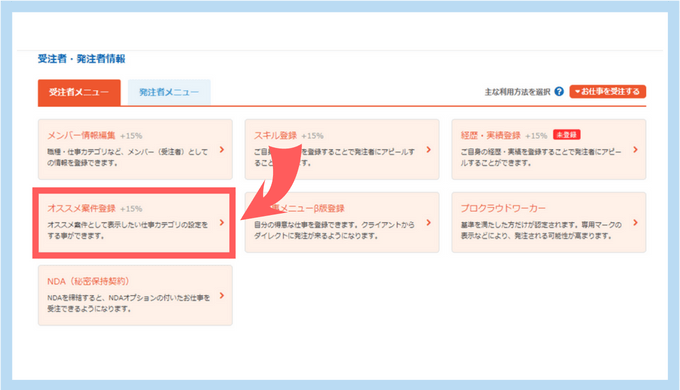Click chevron arrow on オススメ案件登録 card
The width and height of the screenshot is (680, 390).
click(x=222, y=223)
